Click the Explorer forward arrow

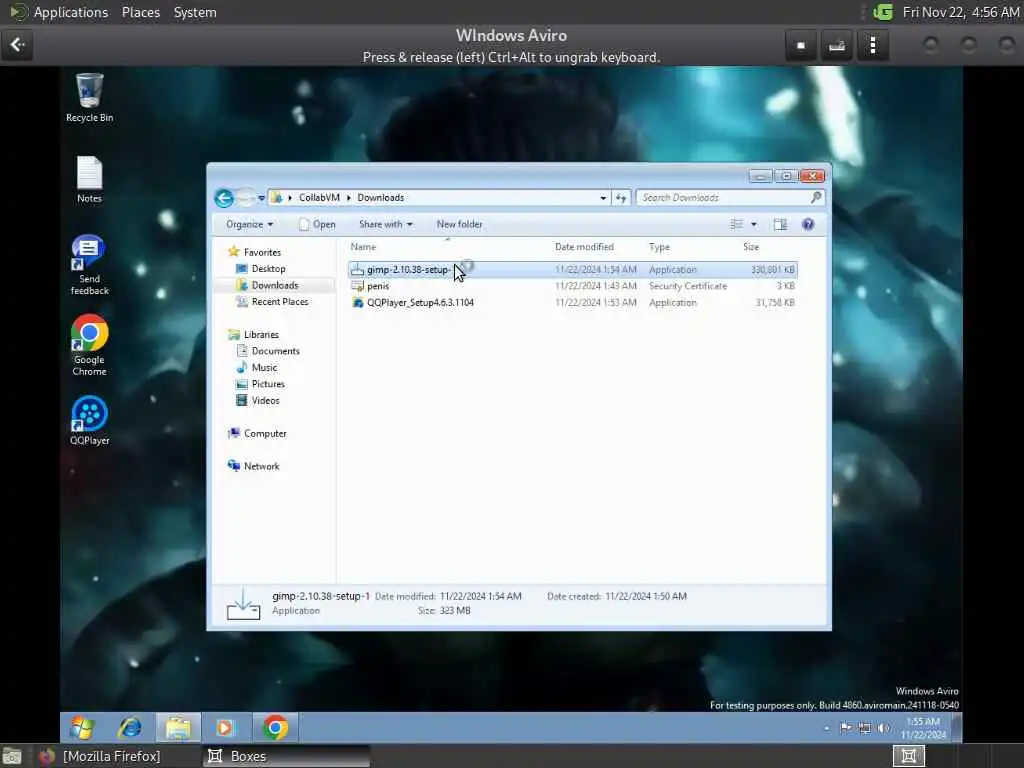pyautogui.click(x=246, y=198)
